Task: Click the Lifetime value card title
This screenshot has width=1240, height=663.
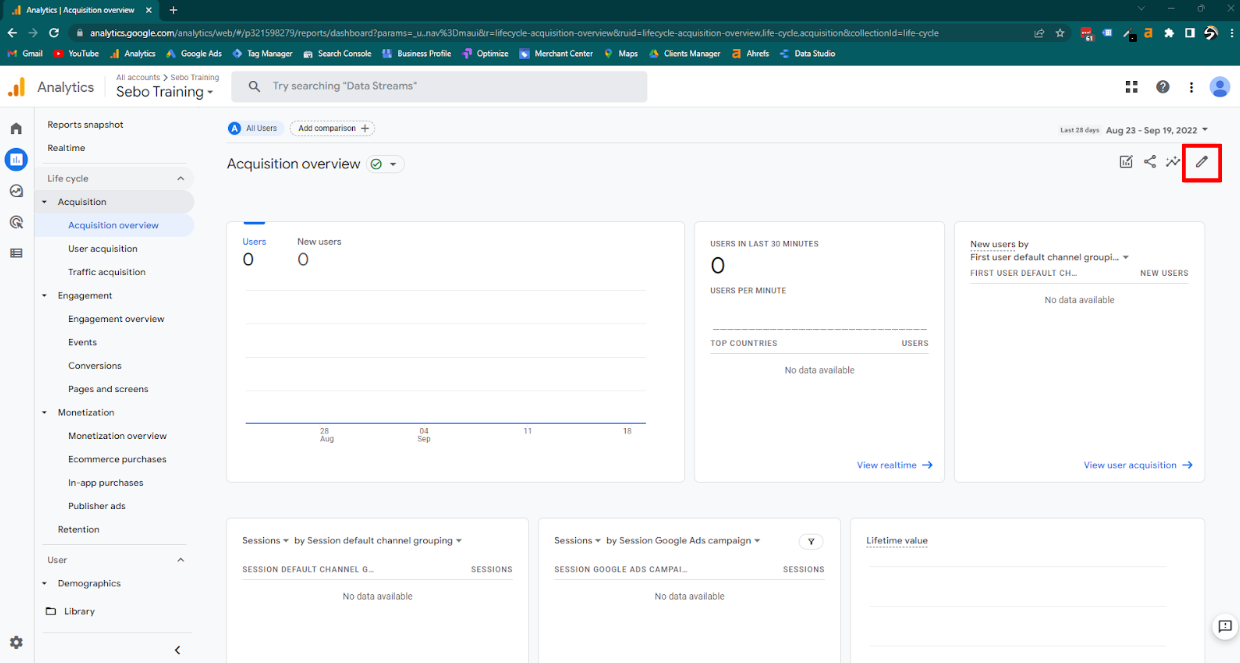Action: point(897,541)
